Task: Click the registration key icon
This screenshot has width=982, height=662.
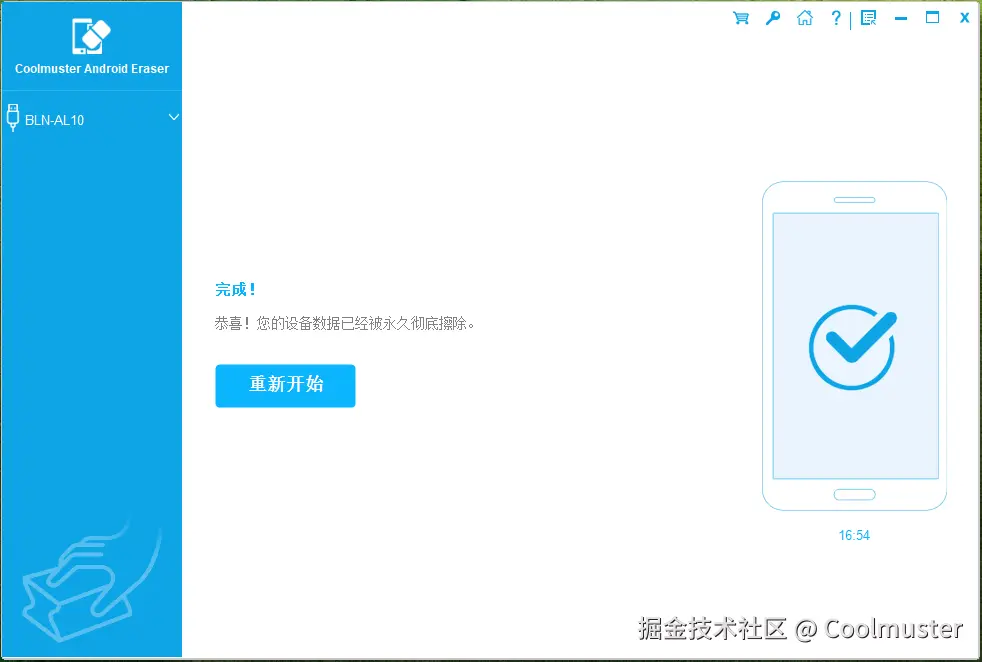Action: 772,17
